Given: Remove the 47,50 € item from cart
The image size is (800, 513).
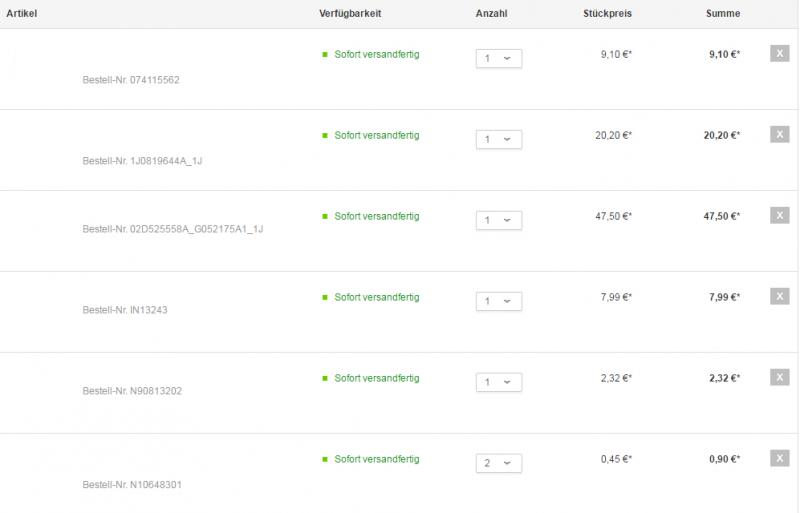Looking at the screenshot, I should (x=780, y=216).
